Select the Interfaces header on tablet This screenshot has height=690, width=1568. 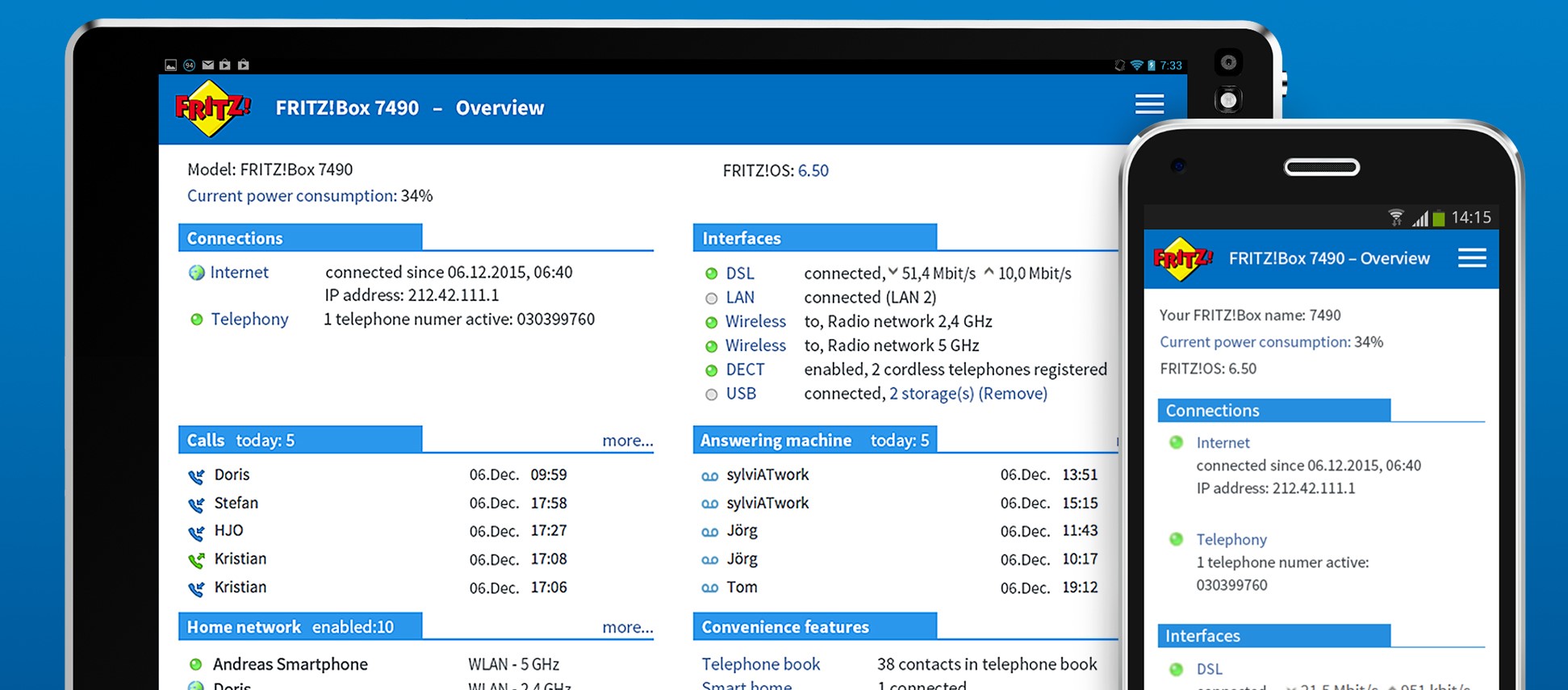tap(815, 237)
